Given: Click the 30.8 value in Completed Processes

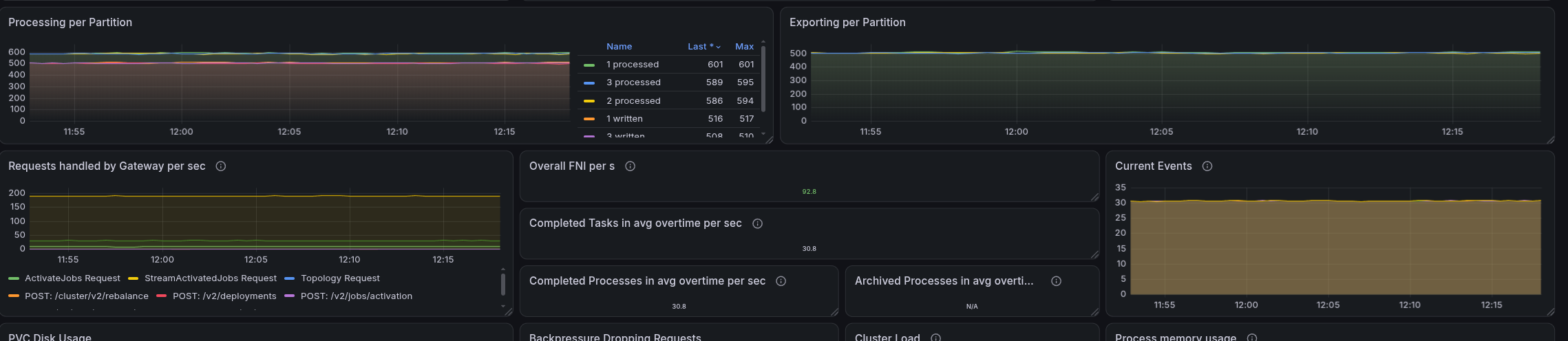Looking at the screenshot, I should [x=679, y=307].
